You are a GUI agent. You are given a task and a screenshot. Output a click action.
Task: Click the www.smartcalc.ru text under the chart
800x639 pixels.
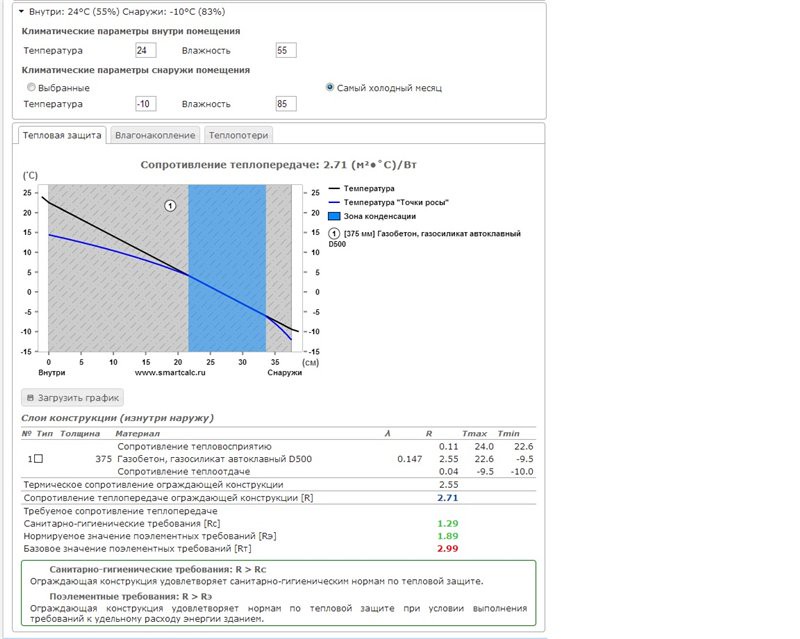(x=170, y=373)
